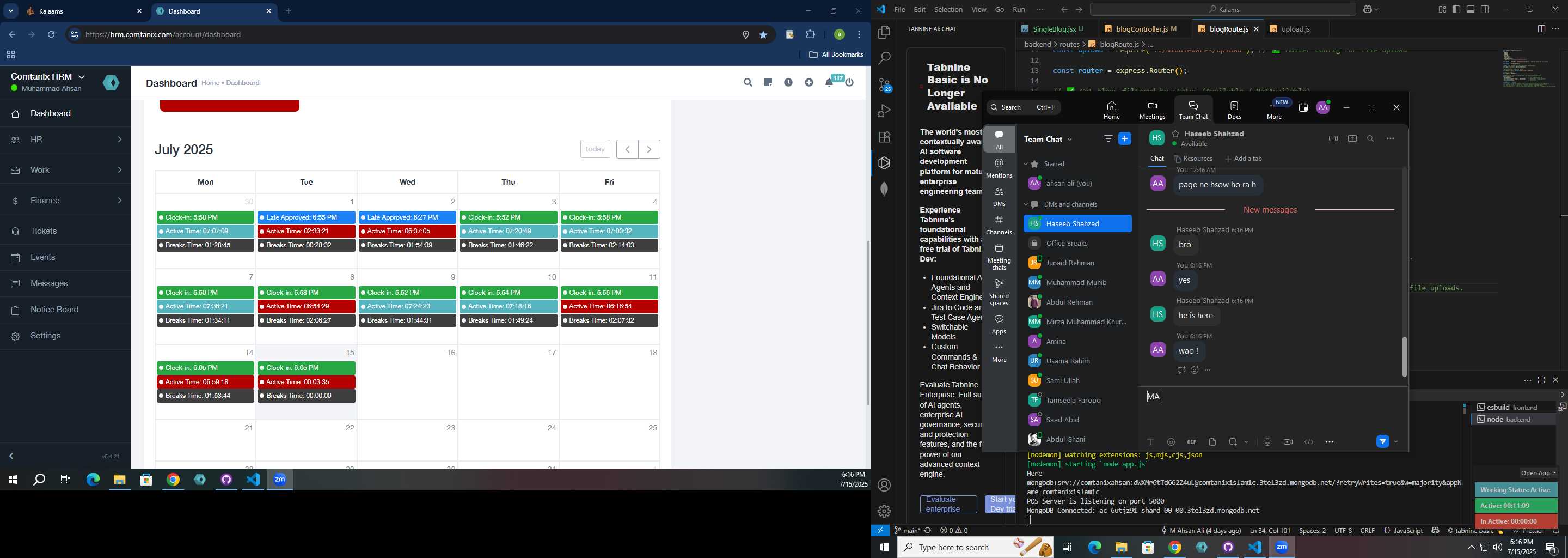Open the Channels section in Zoom sidebar

[999, 225]
